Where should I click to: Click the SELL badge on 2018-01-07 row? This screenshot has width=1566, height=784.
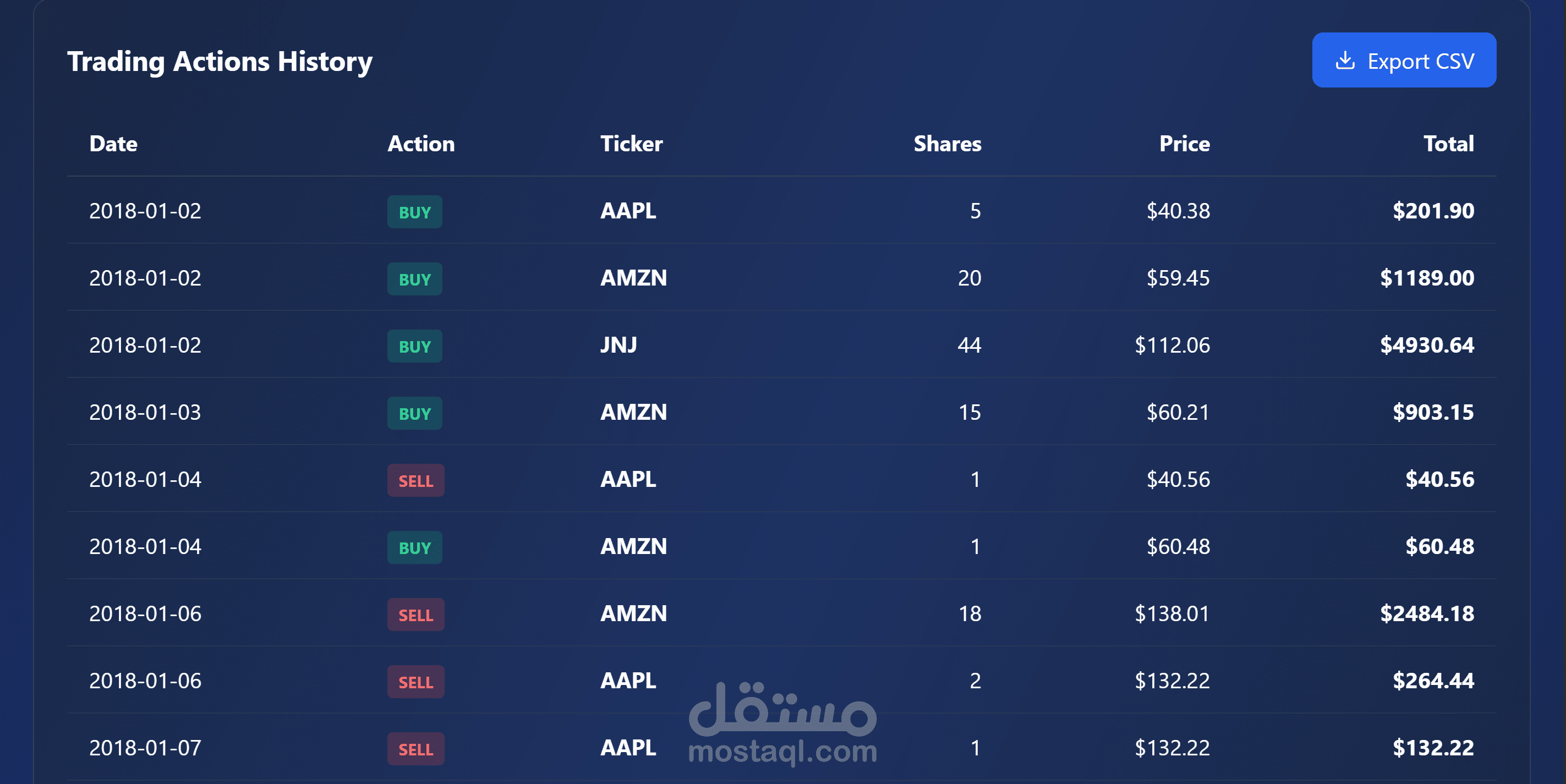click(x=416, y=749)
